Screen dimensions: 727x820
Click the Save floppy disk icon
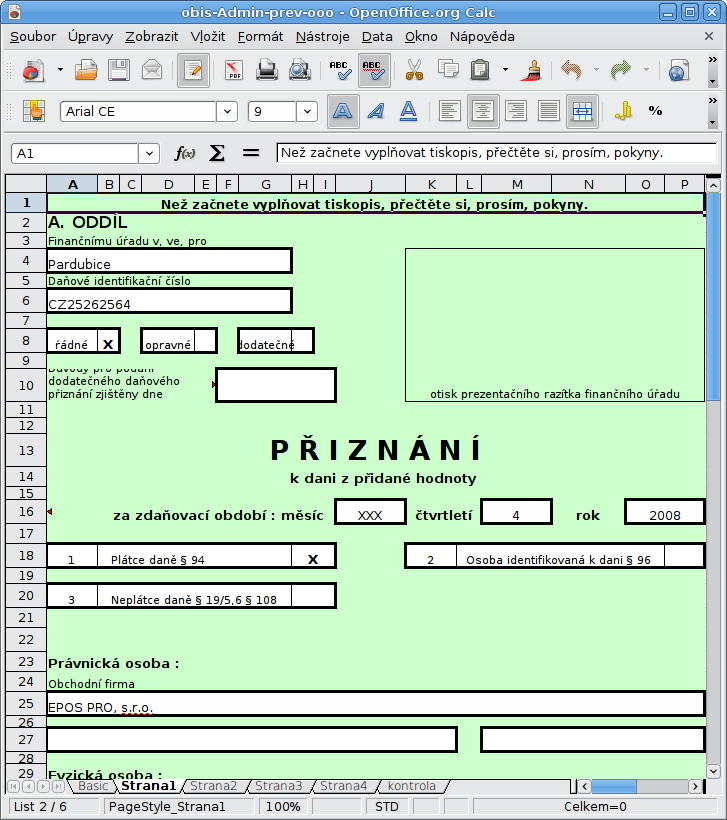point(119,71)
